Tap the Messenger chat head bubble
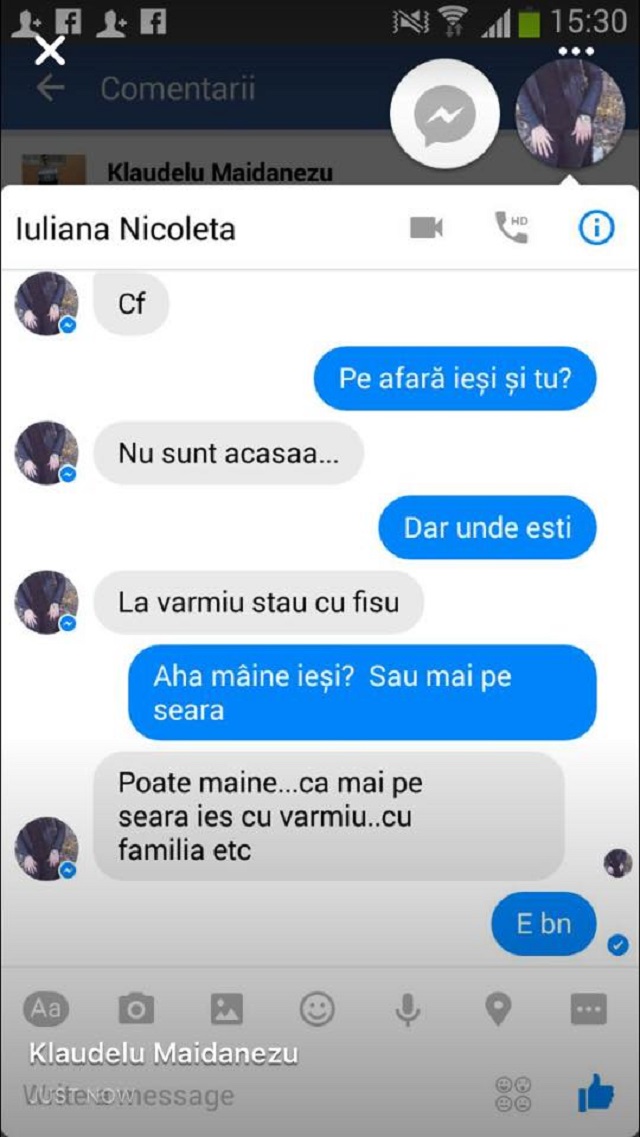The width and height of the screenshot is (640, 1137). click(445, 114)
